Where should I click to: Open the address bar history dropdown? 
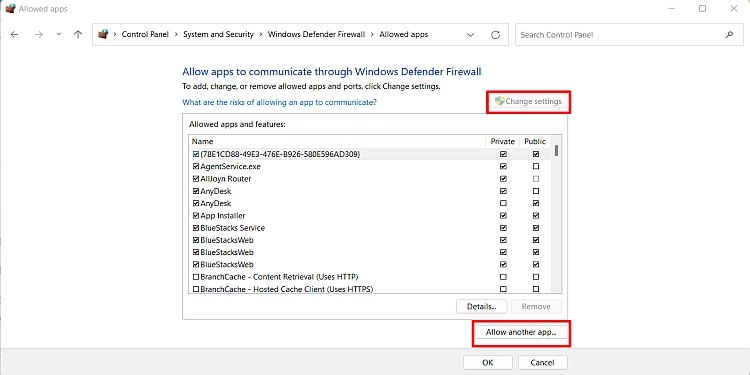coord(471,35)
